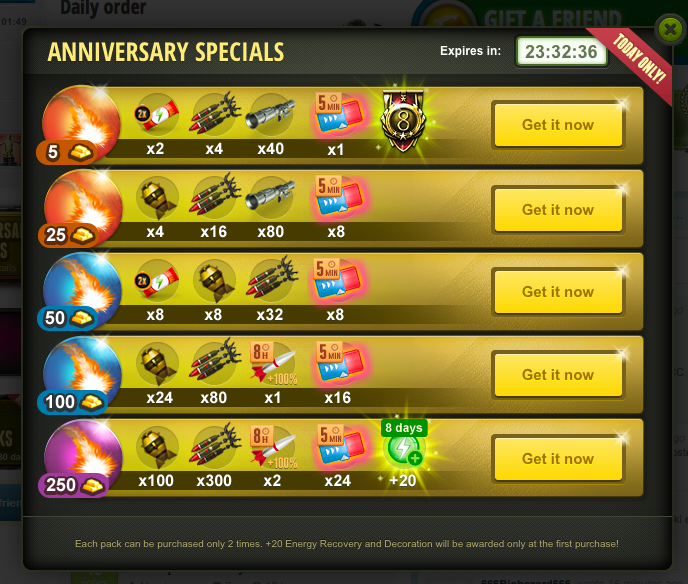Click Get it now for the 25 gold pack

coord(558,210)
